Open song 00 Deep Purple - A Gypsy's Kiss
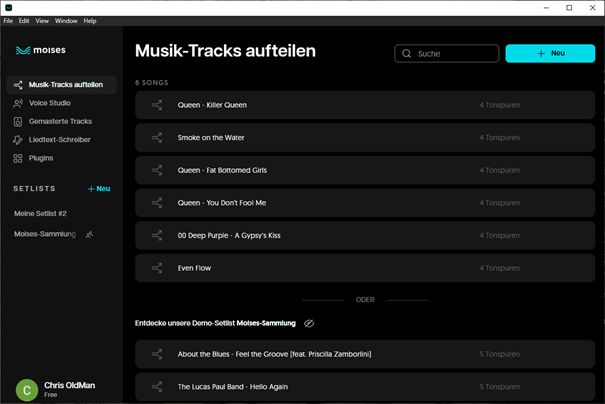The image size is (605, 404). pos(365,235)
